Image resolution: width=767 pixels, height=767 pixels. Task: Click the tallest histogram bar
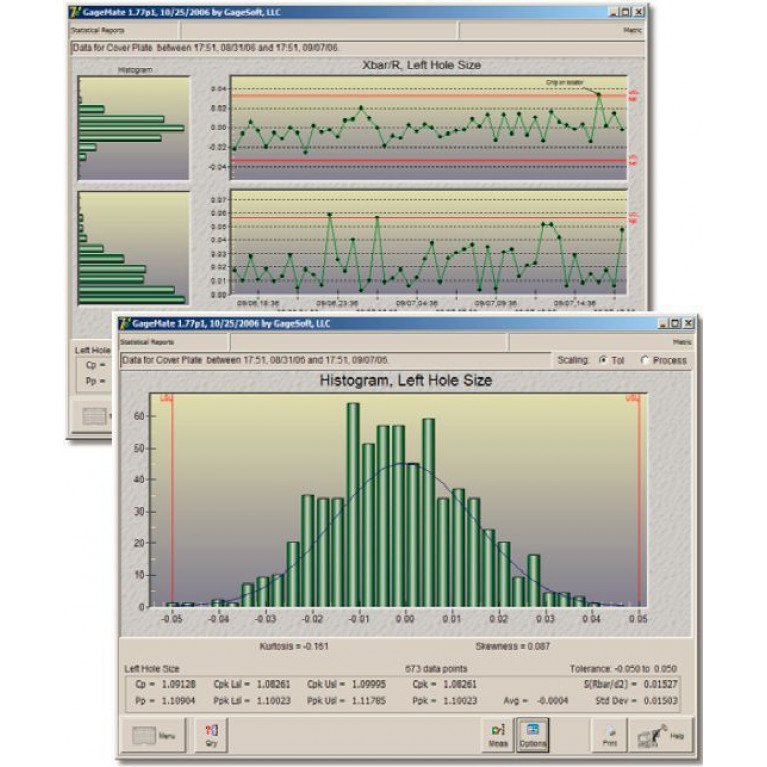tap(353, 504)
